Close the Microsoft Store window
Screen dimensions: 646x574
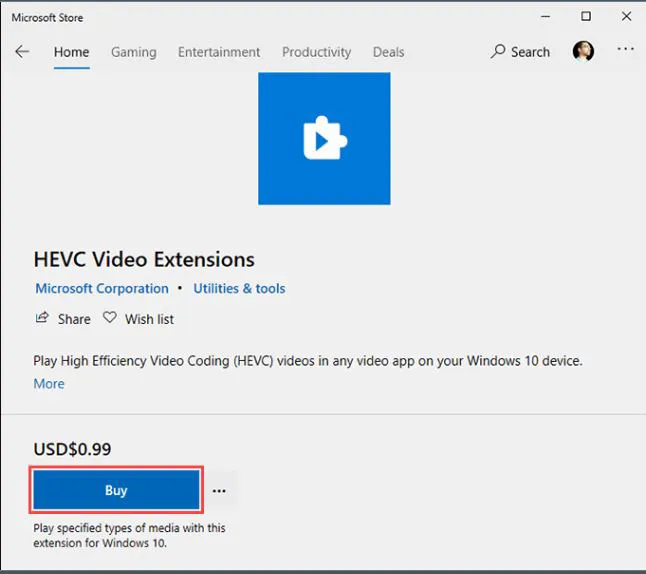[x=626, y=17]
